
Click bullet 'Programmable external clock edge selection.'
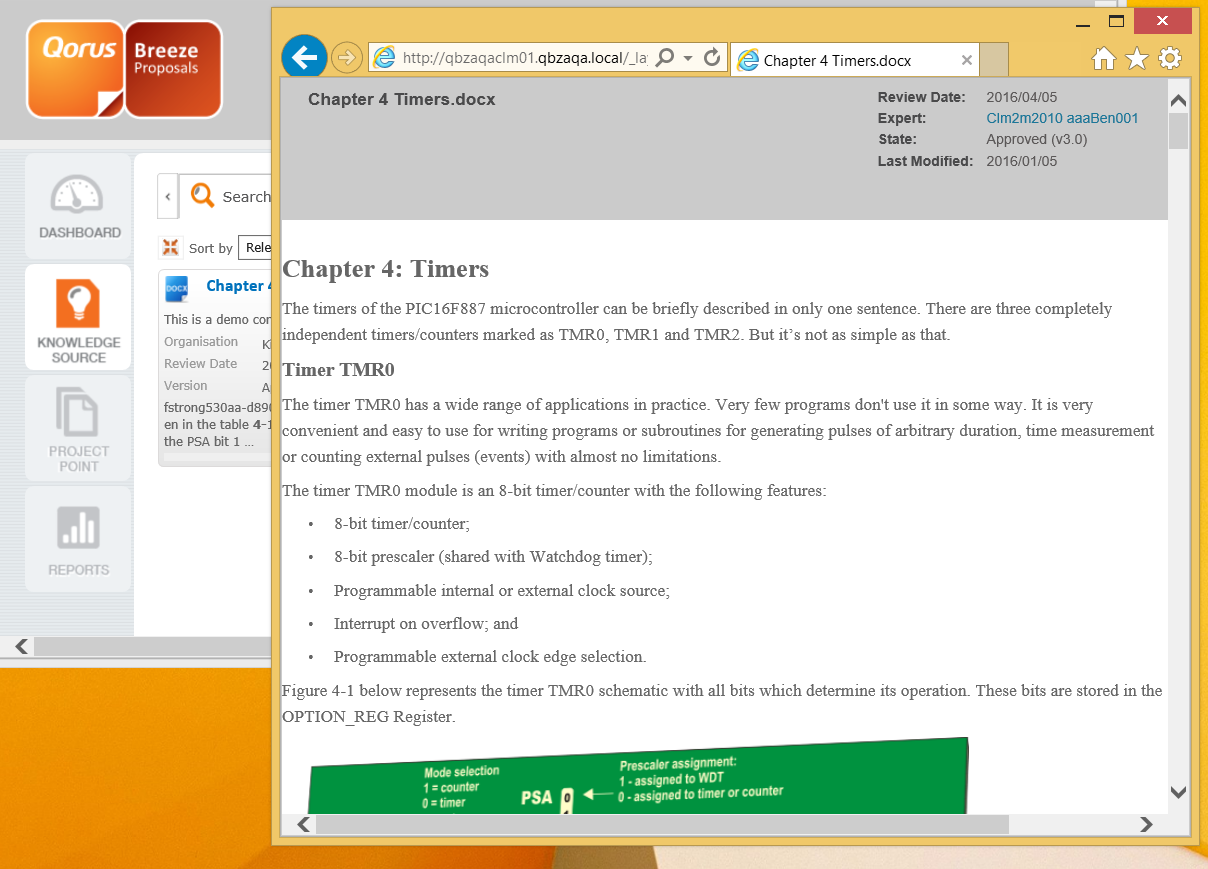(x=490, y=656)
